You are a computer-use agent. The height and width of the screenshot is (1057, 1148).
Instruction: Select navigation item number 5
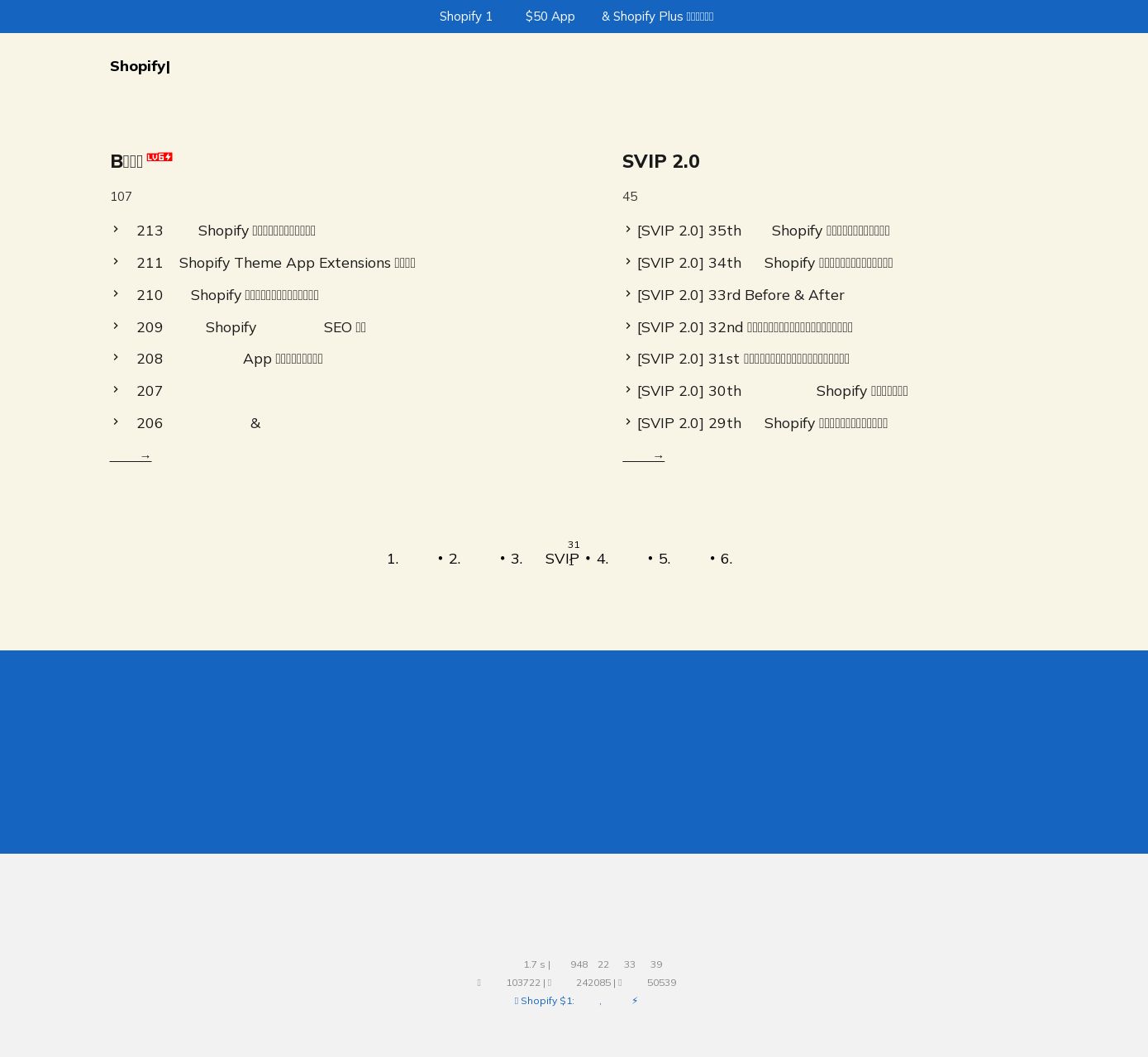(x=682, y=559)
